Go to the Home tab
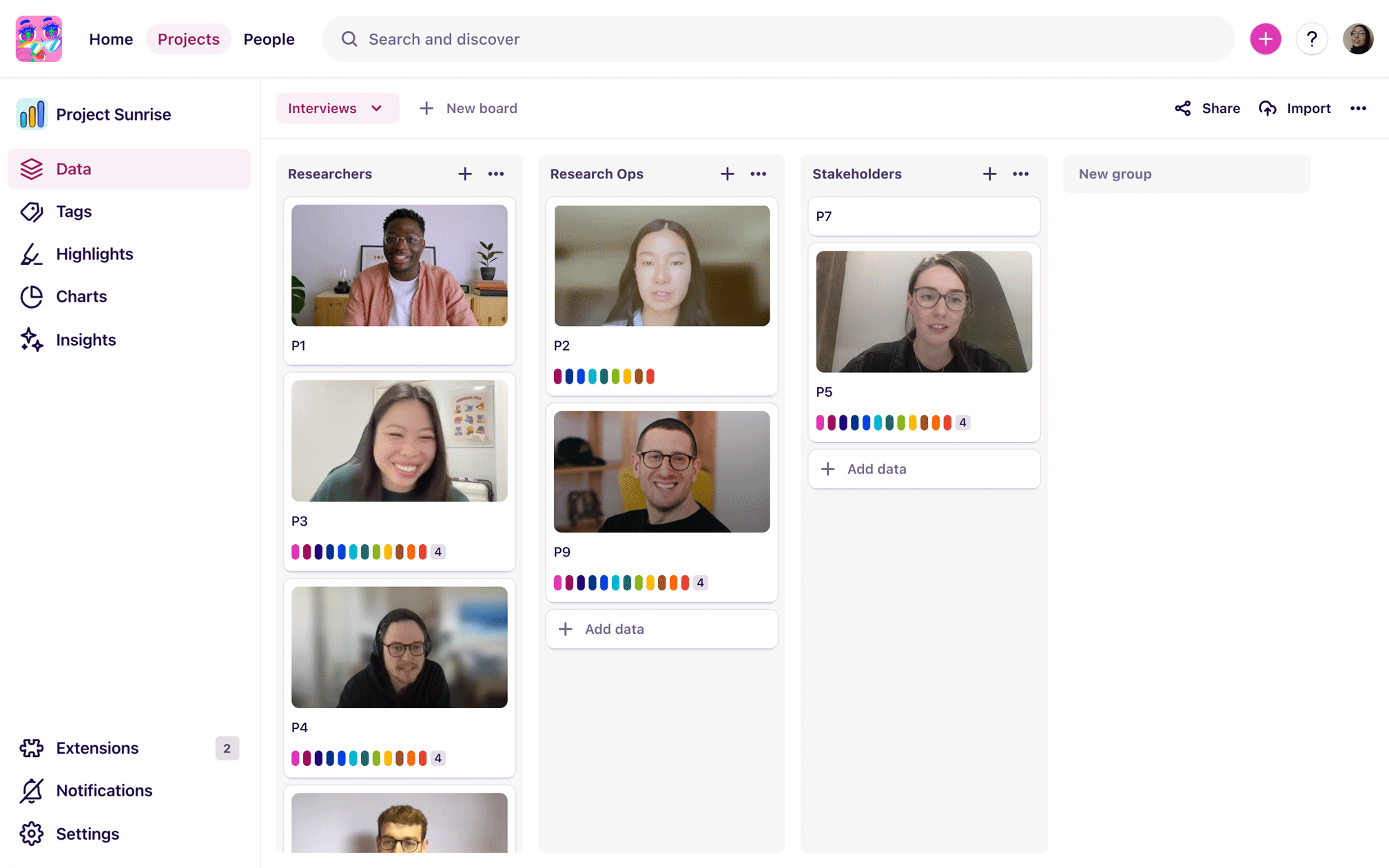 coord(110,39)
